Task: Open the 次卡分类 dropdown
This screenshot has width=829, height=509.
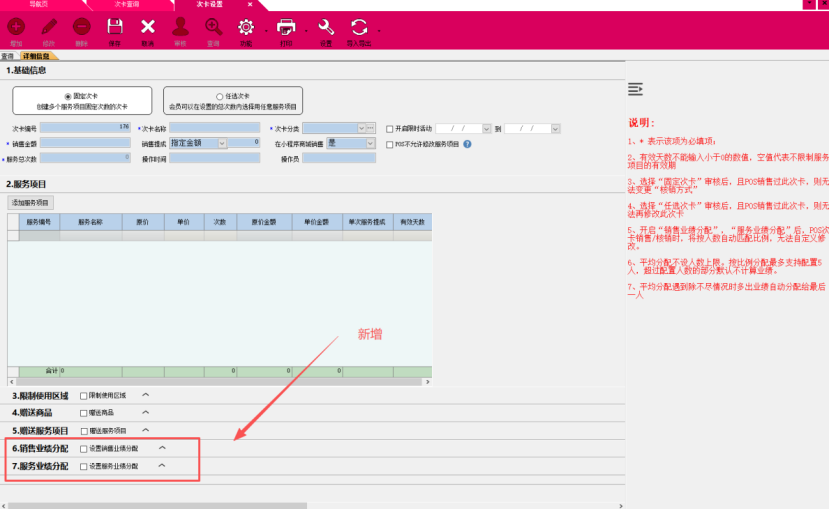Action: (361, 128)
